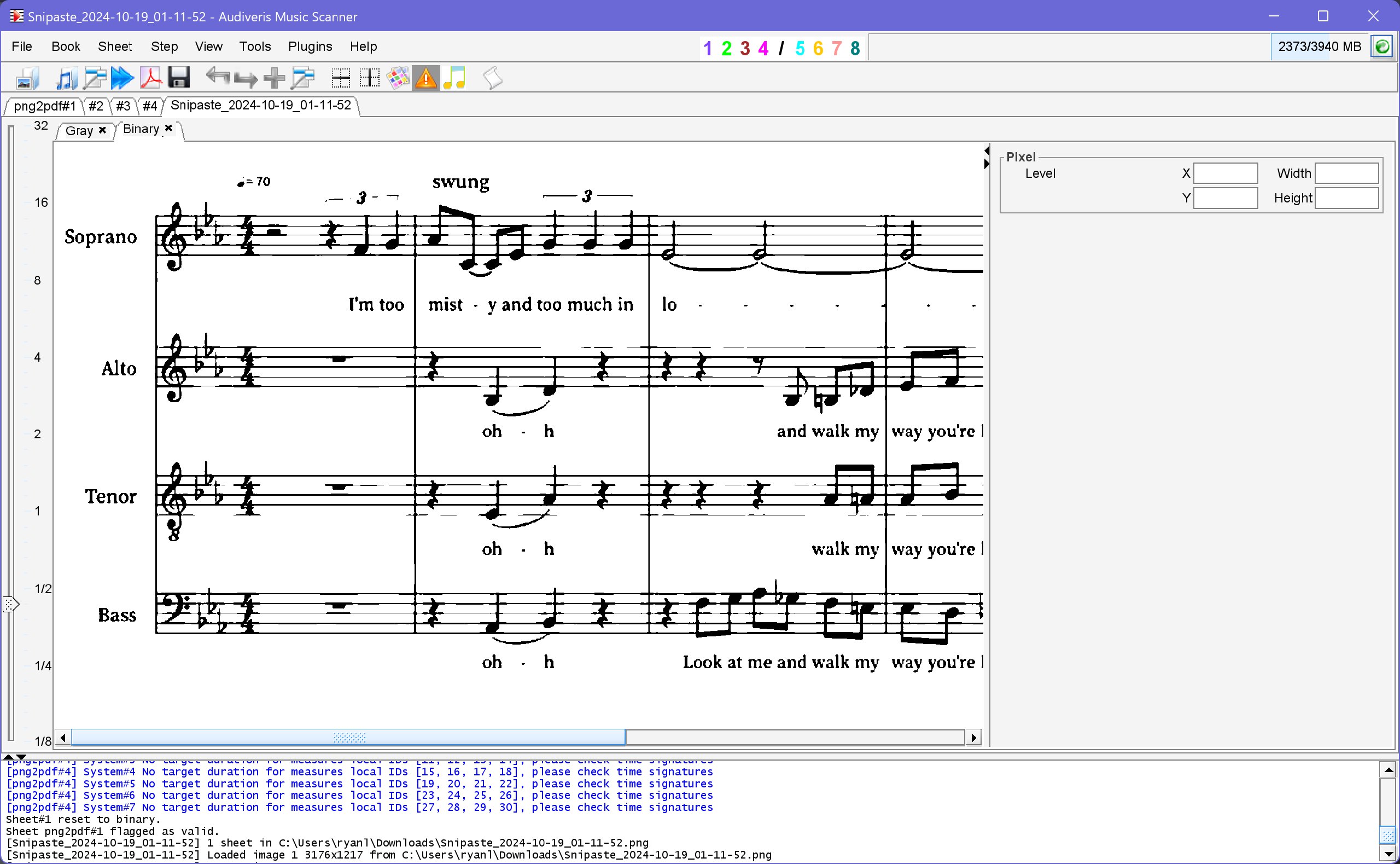Click the undo icon
This screenshot has height=864, width=1400.
[x=218, y=77]
